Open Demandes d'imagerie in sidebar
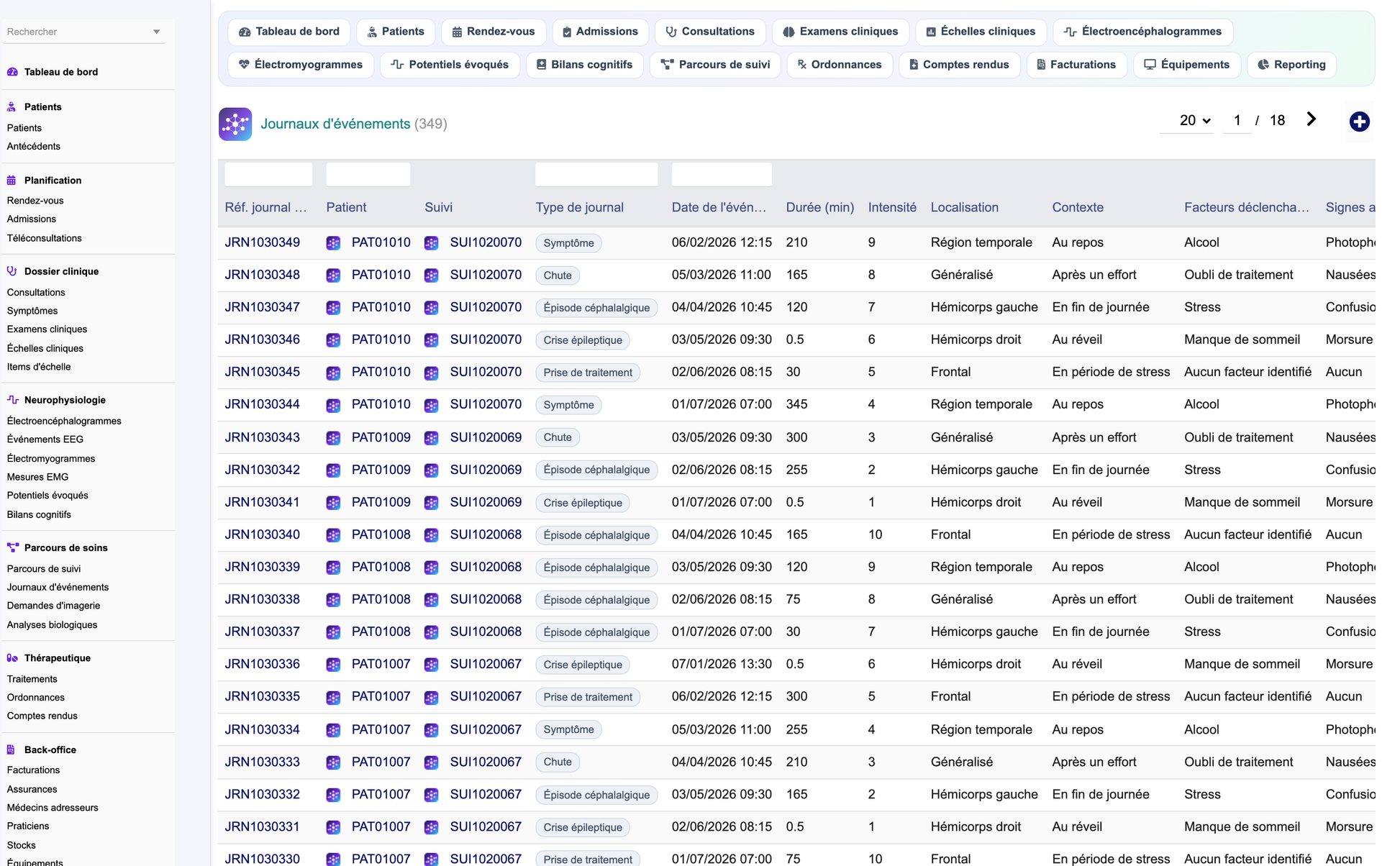1400x866 pixels. point(53,606)
